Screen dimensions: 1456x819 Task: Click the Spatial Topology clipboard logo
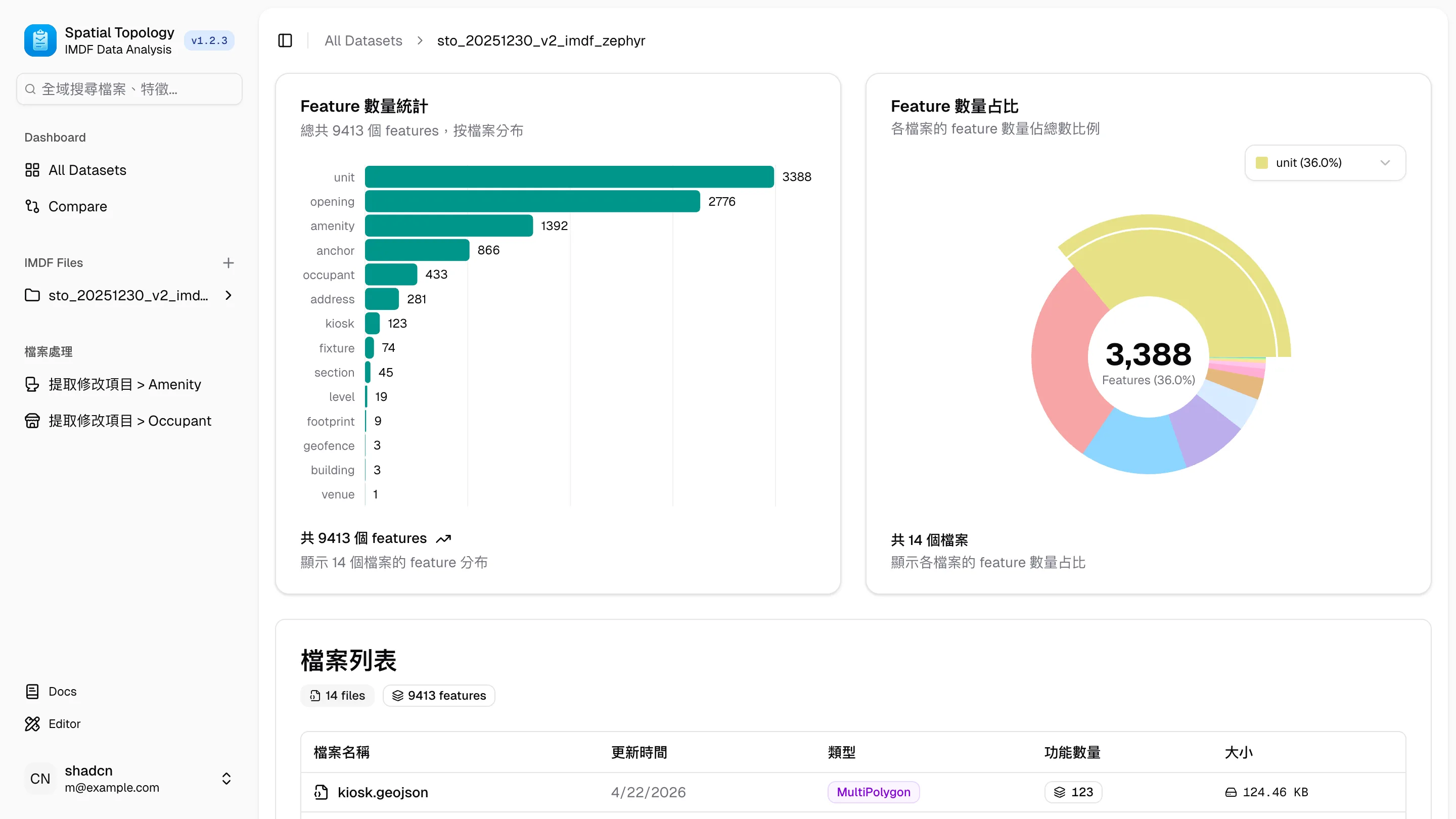coord(40,40)
